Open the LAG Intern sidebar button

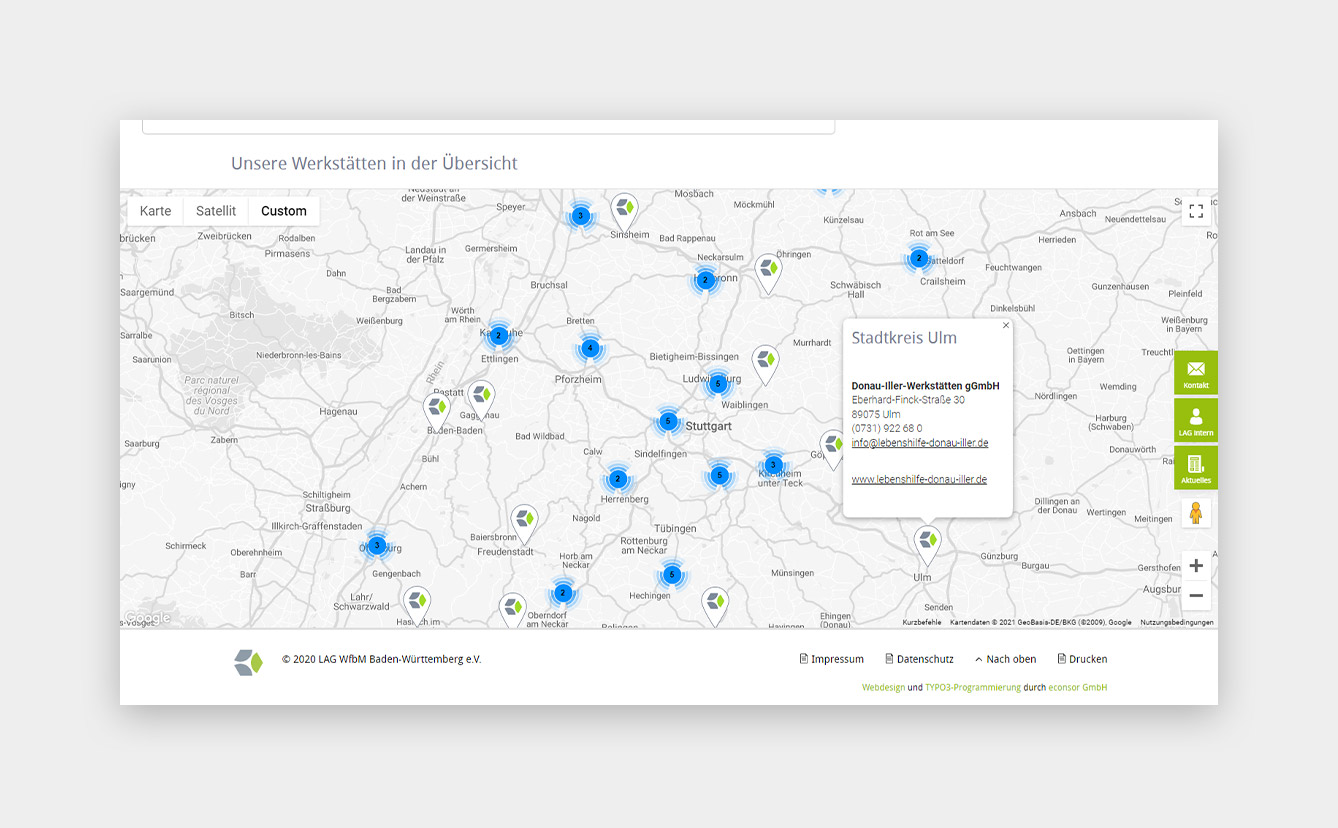(1195, 420)
